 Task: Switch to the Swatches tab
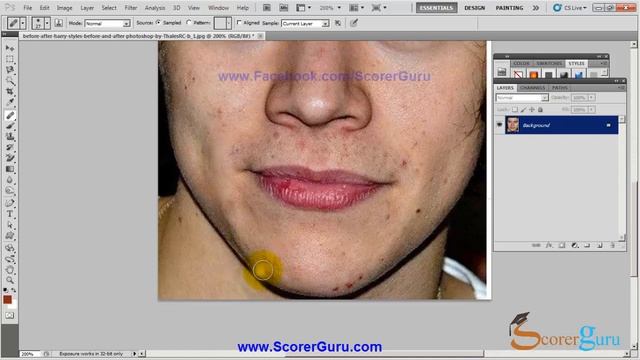pyautogui.click(x=549, y=64)
